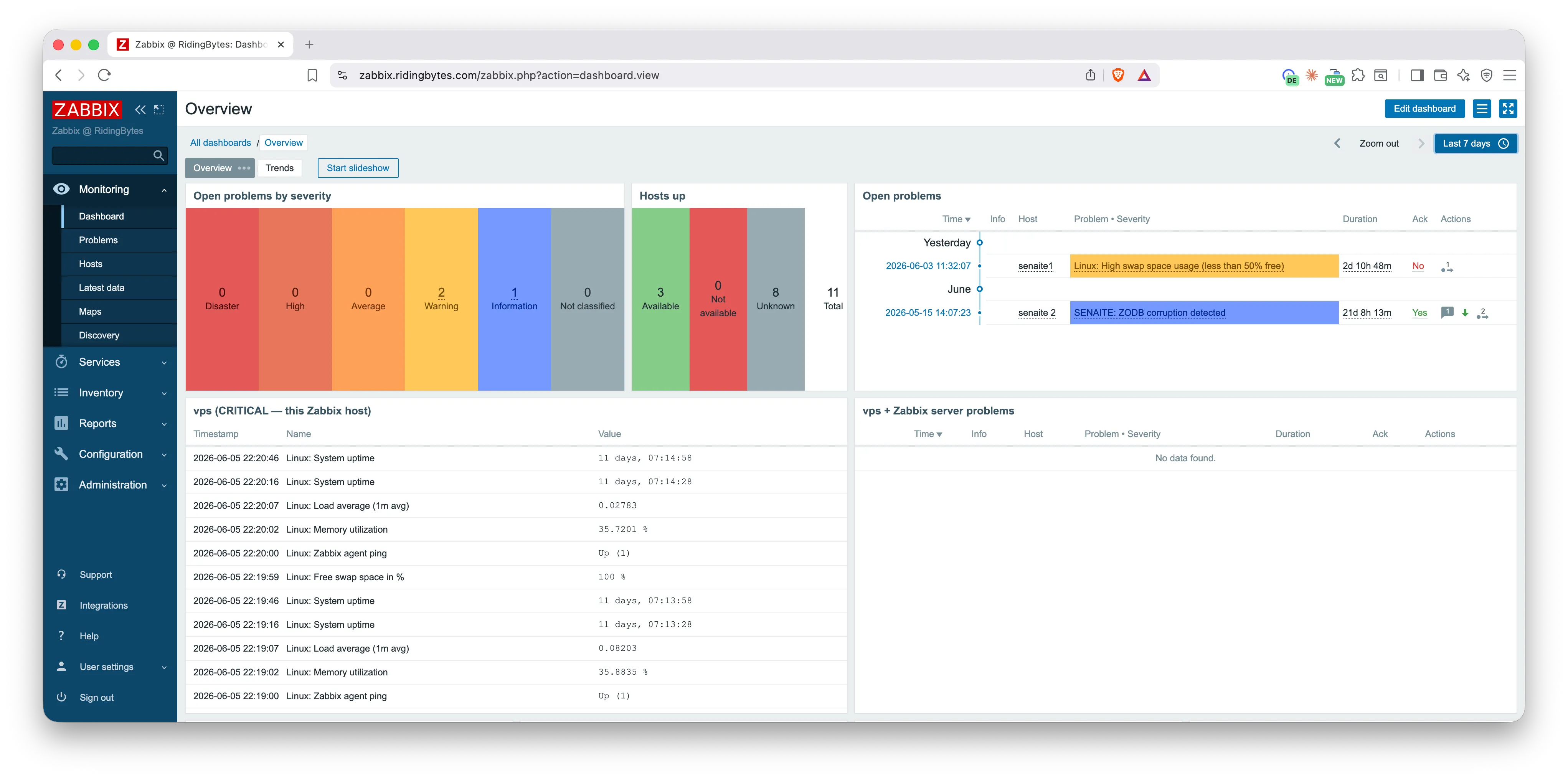This screenshot has width=1568, height=779.
Task: Open actions icon with 2 for senaite 2
Action: click(x=1483, y=314)
